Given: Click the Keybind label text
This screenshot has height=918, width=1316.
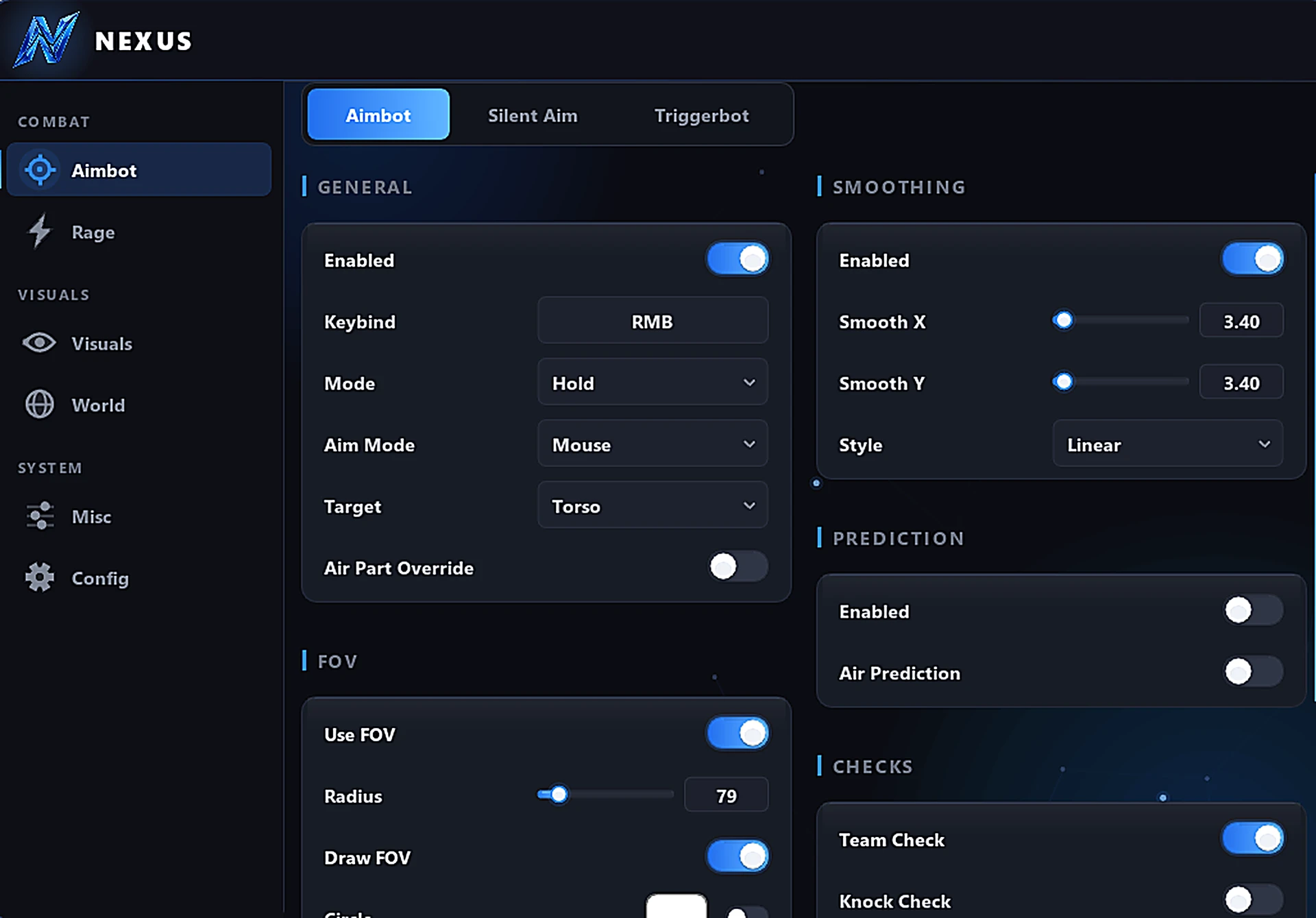Looking at the screenshot, I should click(x=360, y=322).
